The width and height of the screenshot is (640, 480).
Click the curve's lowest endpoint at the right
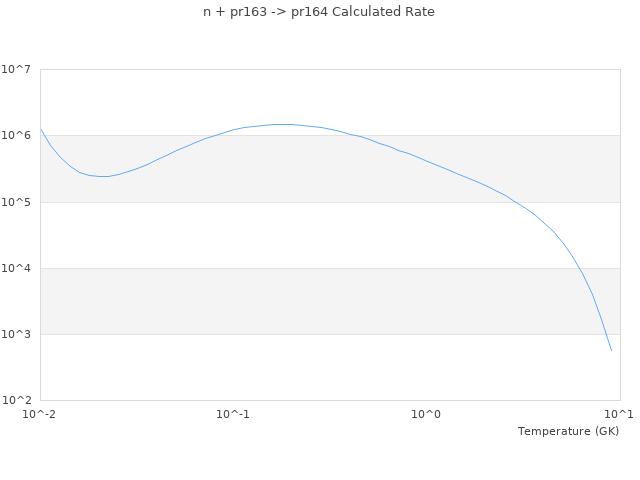point(611,351)
